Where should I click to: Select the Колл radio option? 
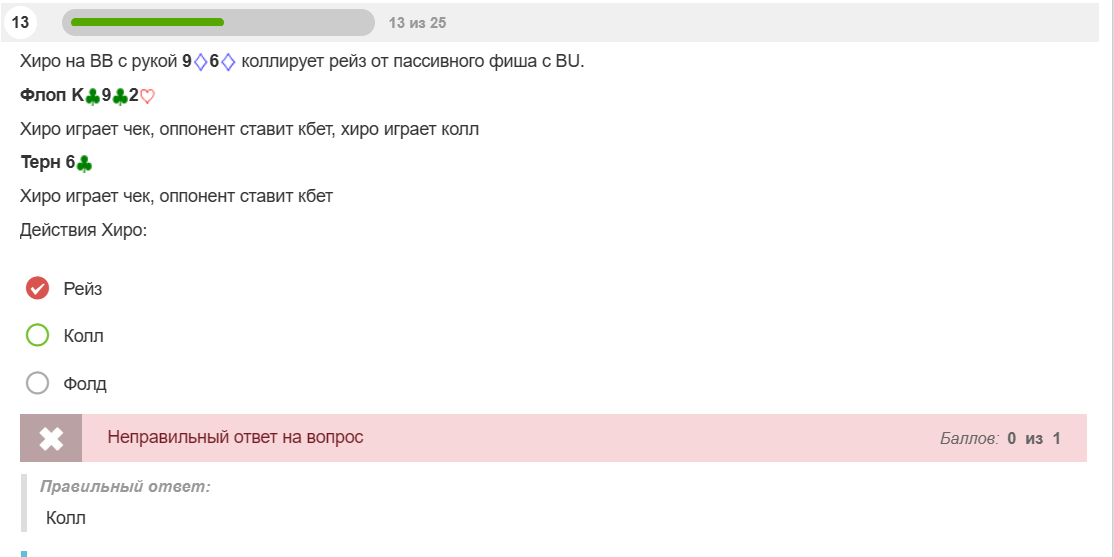(x=37, y=335)
